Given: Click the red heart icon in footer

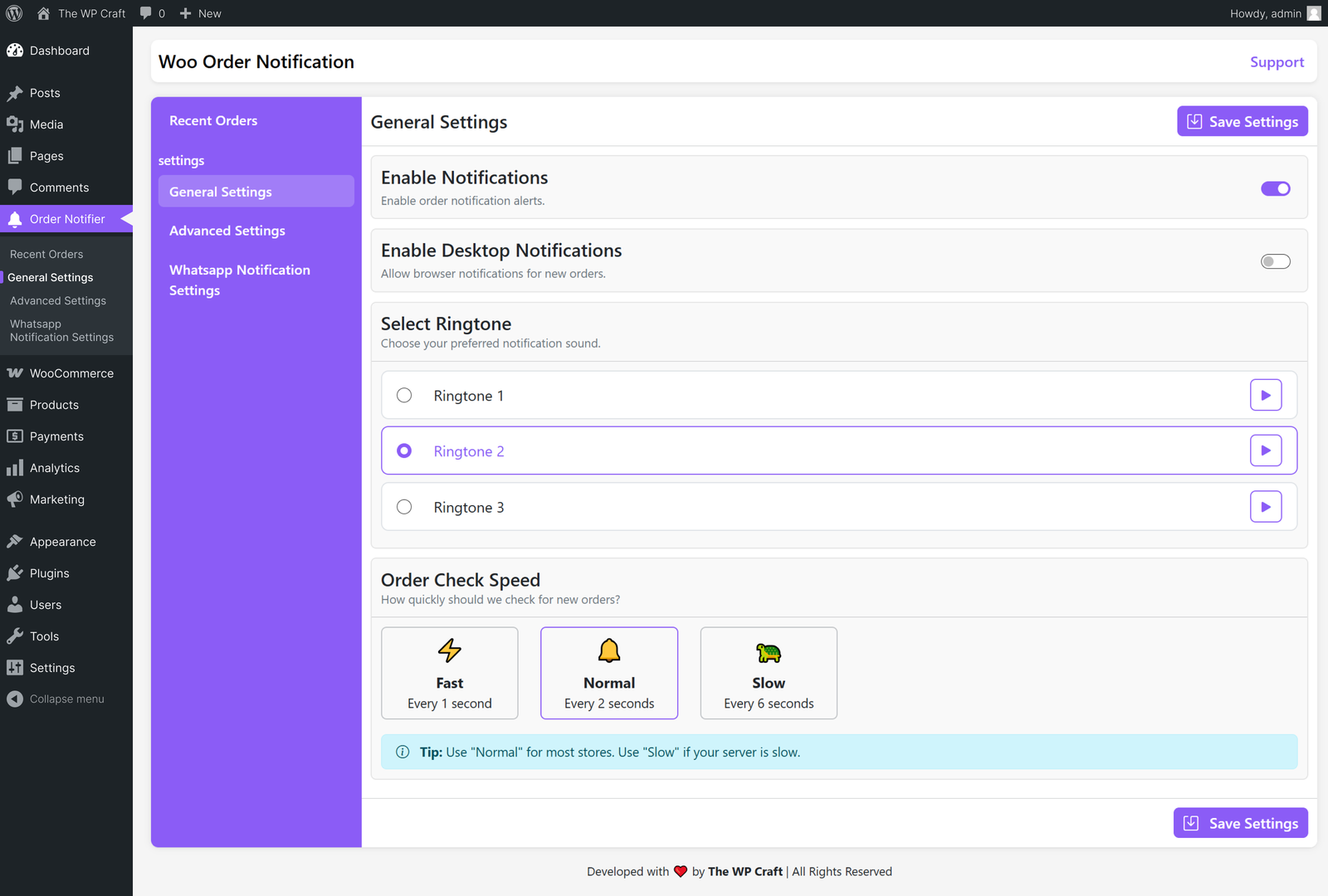Looking at the screenshot, I should 681,871.
